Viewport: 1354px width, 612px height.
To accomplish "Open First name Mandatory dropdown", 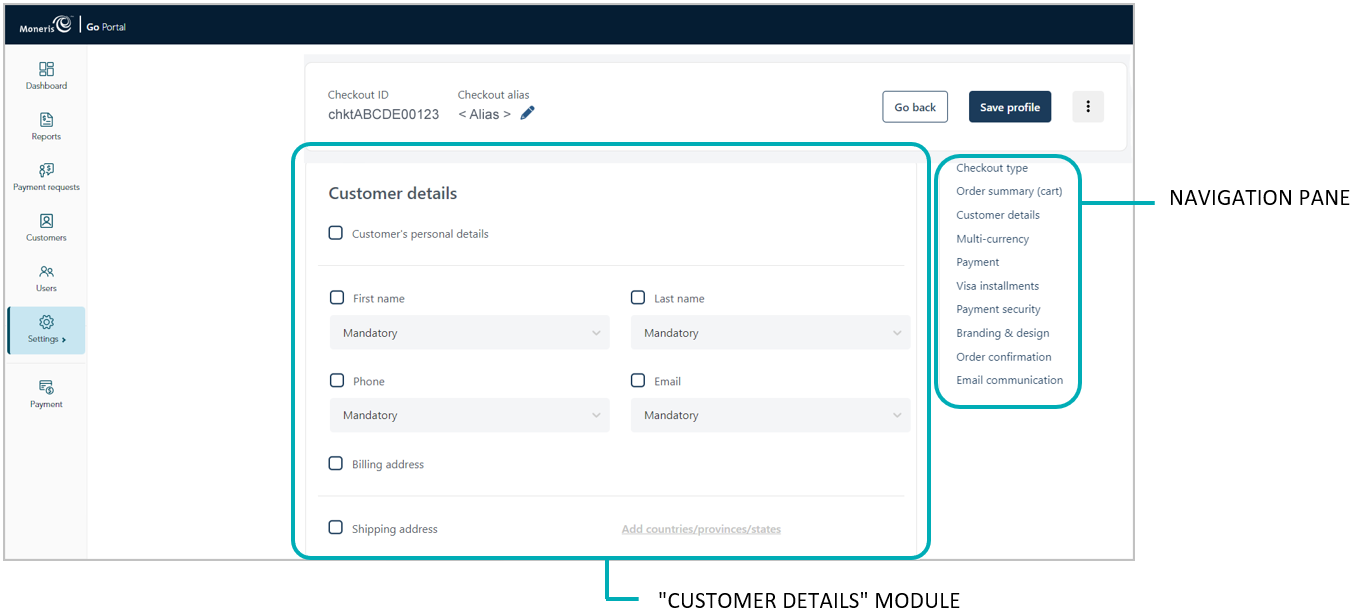I will click(470, 333).
